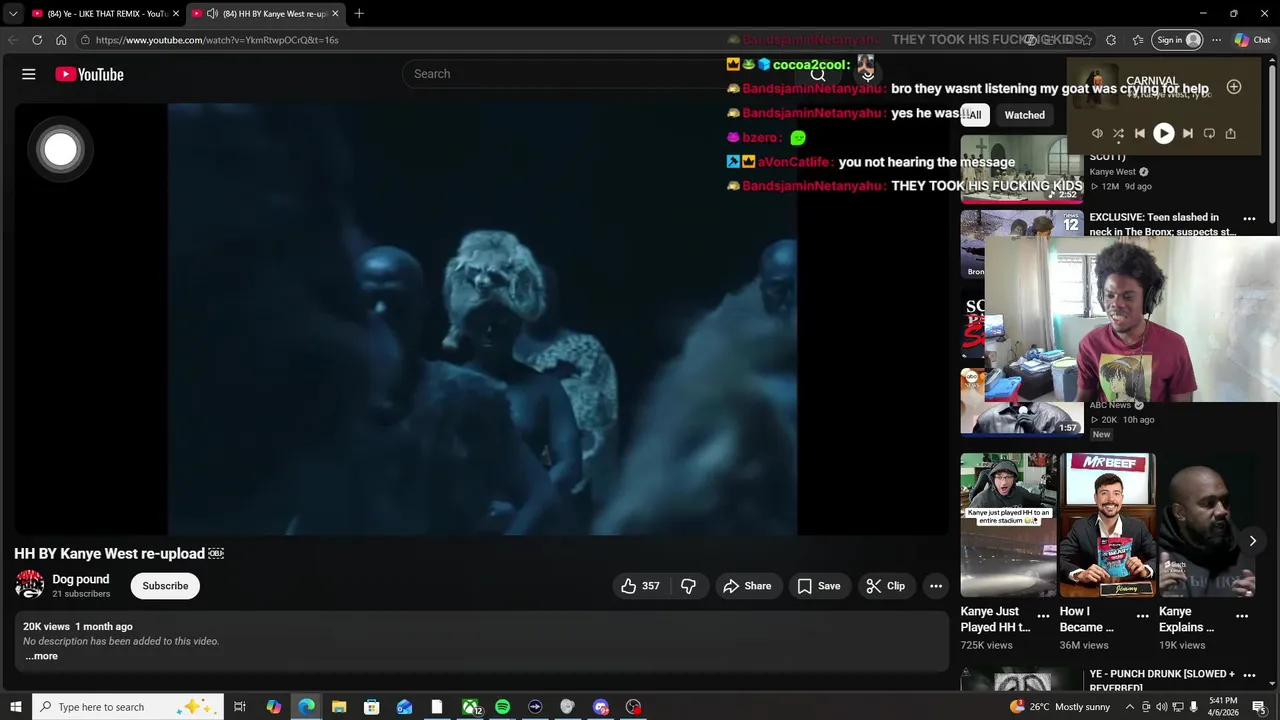The height and width of the screenshot is (720, 1280).
Task: Subscribe to Dog pound channel
Action: point(165,586)
